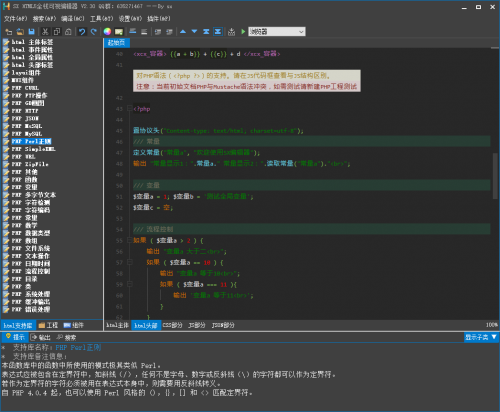500x412 pixels.
Task: Switch to the CSS部分 bottom tab
Action: pos(172,325)
